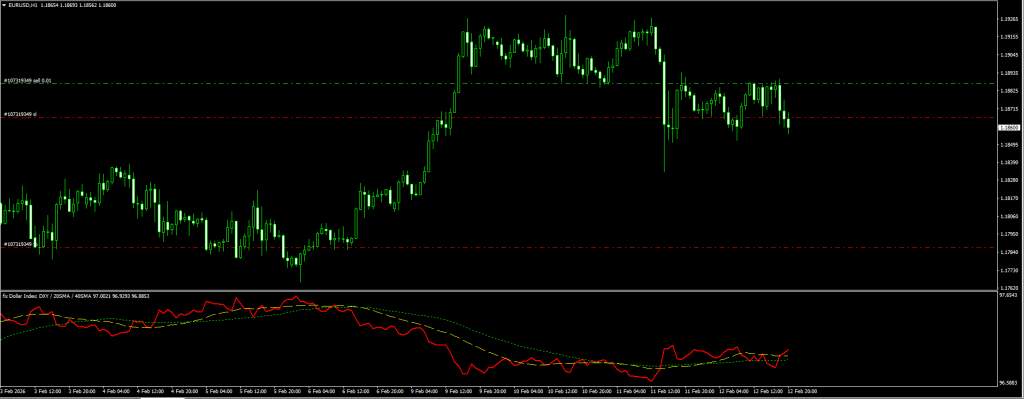Viewport: 1024px width, 399px height.
Task: Click the '12 Feb 20:00' time label
Action: point(803,391)
